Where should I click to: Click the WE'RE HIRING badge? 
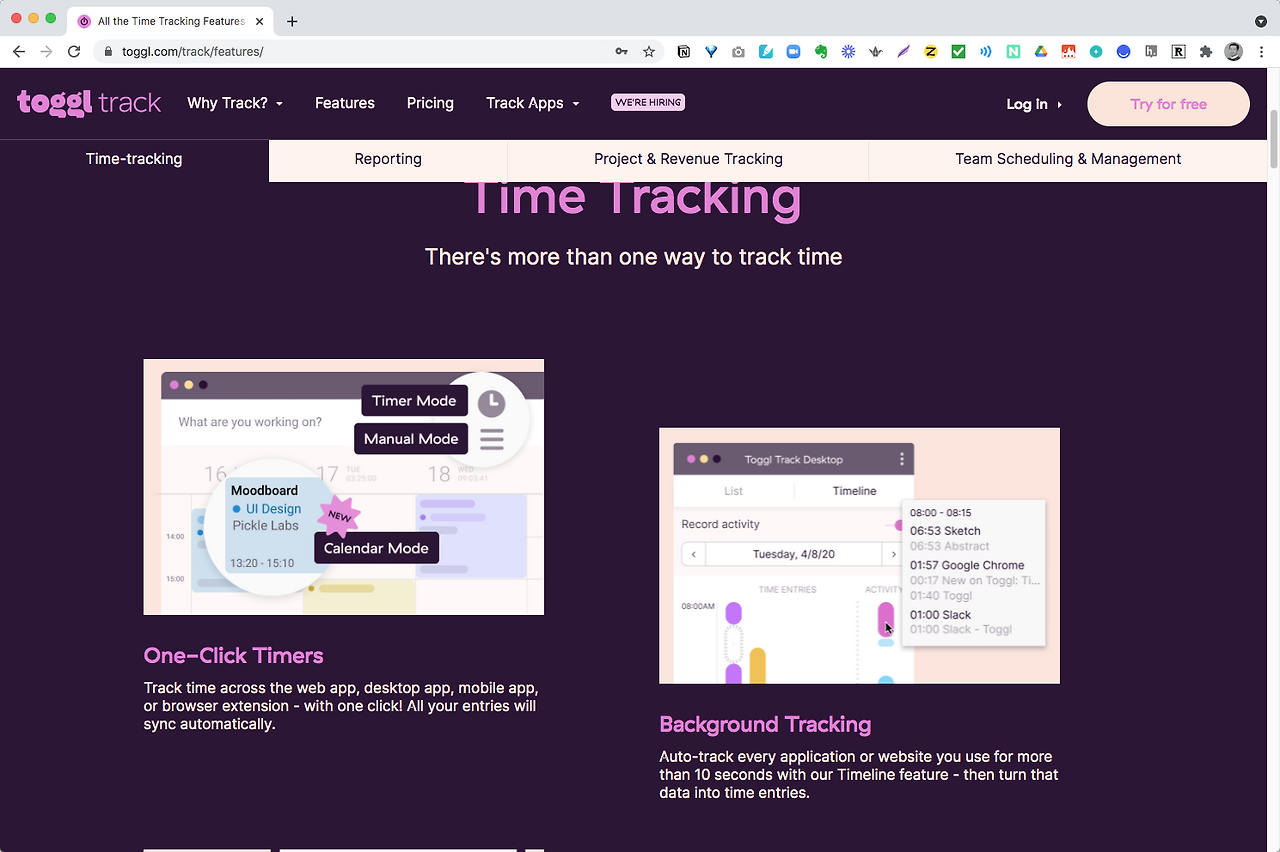(647, 101)
